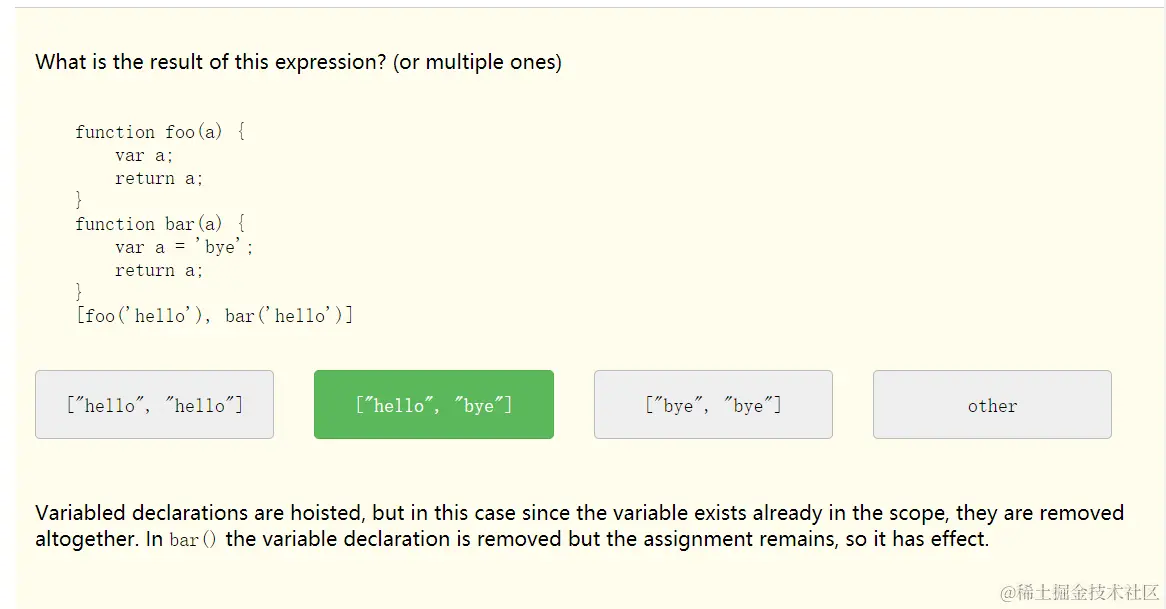
Task: Pick the ["bye", "bye"] answer option
Action: point(713,405)
